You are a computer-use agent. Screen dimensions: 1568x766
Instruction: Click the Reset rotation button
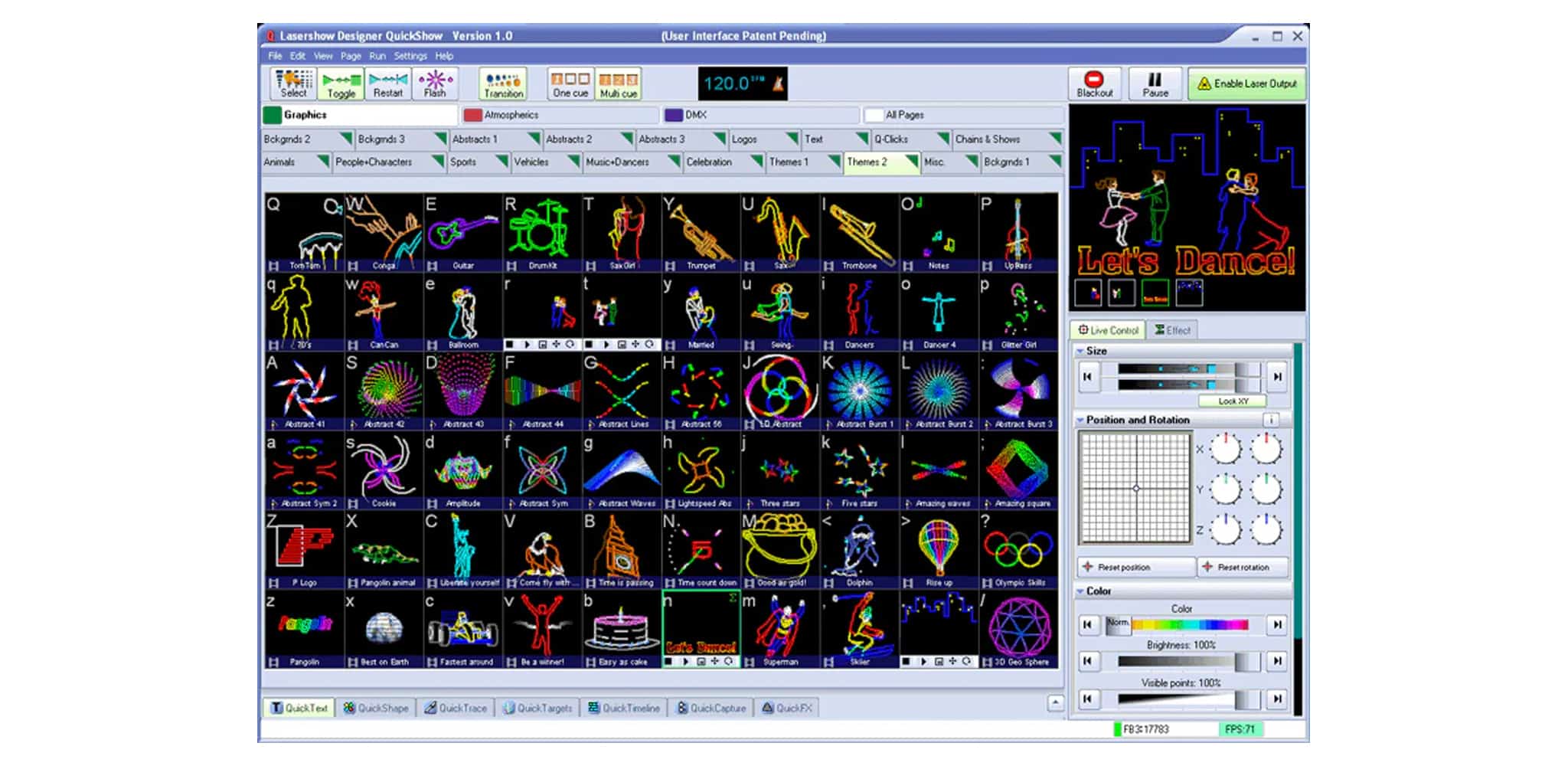coord(1243,568)
